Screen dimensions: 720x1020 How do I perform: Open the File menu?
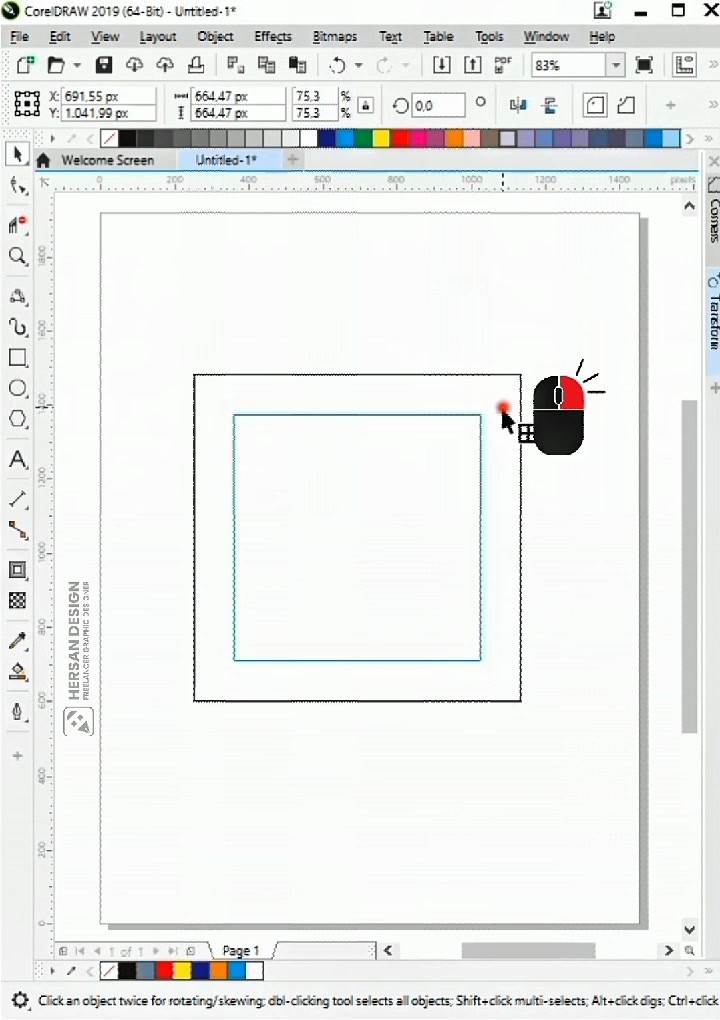pyautogui.click(x=20, y=37)
